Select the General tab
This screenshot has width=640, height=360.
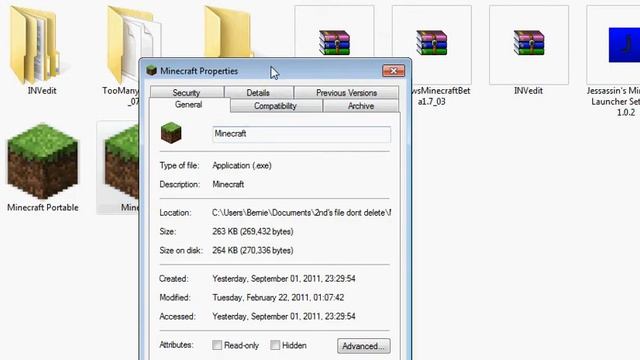pos(189,105)
